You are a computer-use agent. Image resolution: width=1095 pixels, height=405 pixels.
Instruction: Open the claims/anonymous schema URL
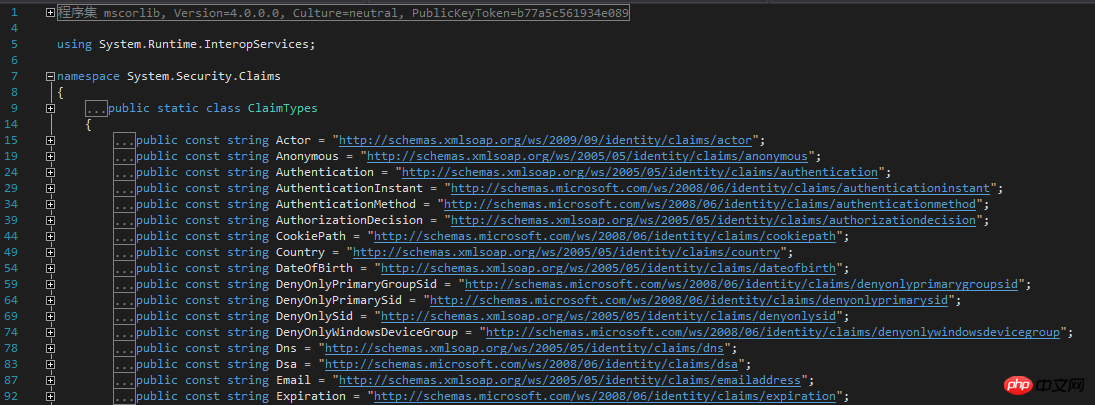(587, 156)
